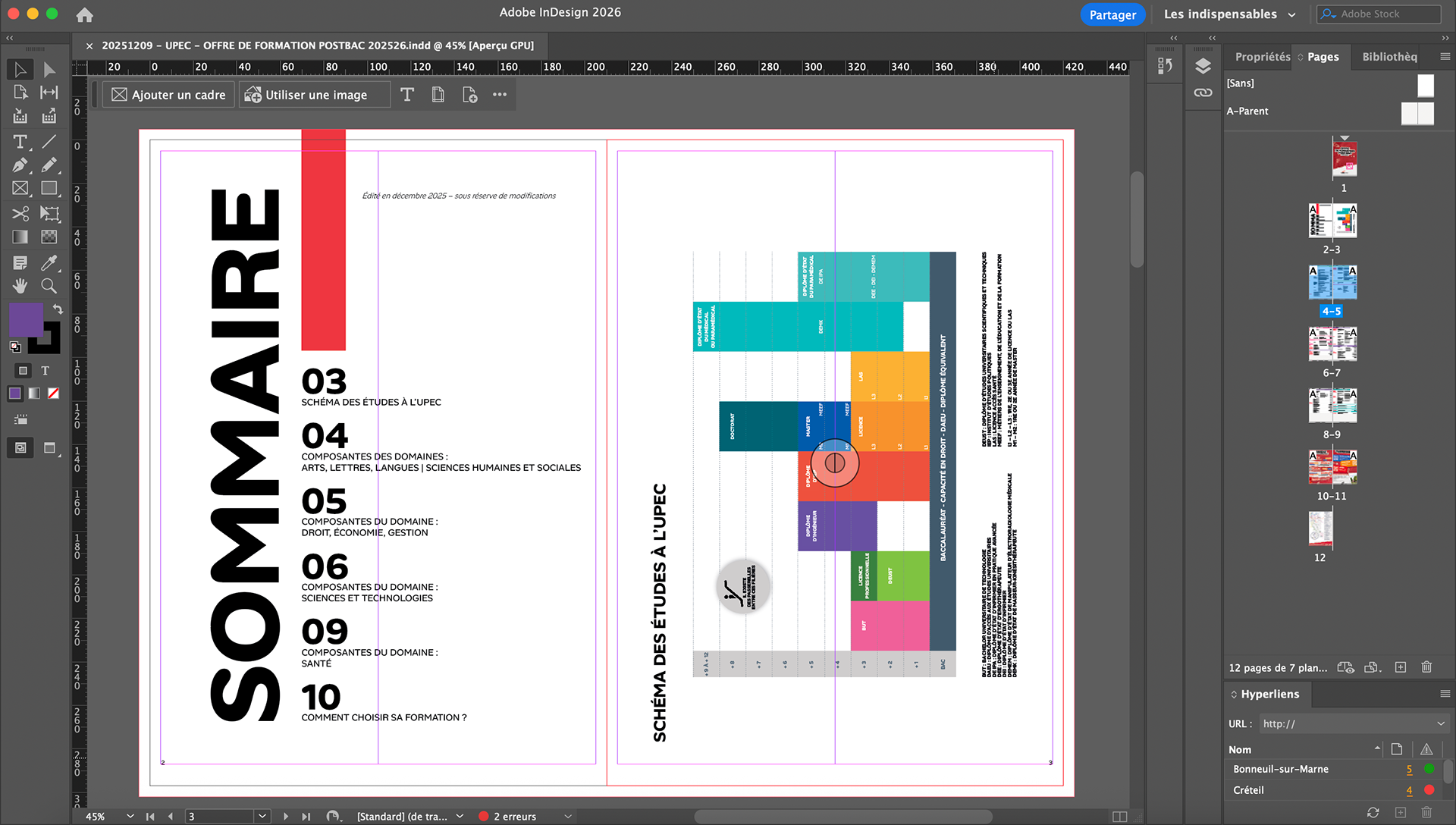The width and height of the screenshot is (1456, 825).
Task: Swap fill and stroke colors
Action: pyautogui.click(x=58, y=309)
